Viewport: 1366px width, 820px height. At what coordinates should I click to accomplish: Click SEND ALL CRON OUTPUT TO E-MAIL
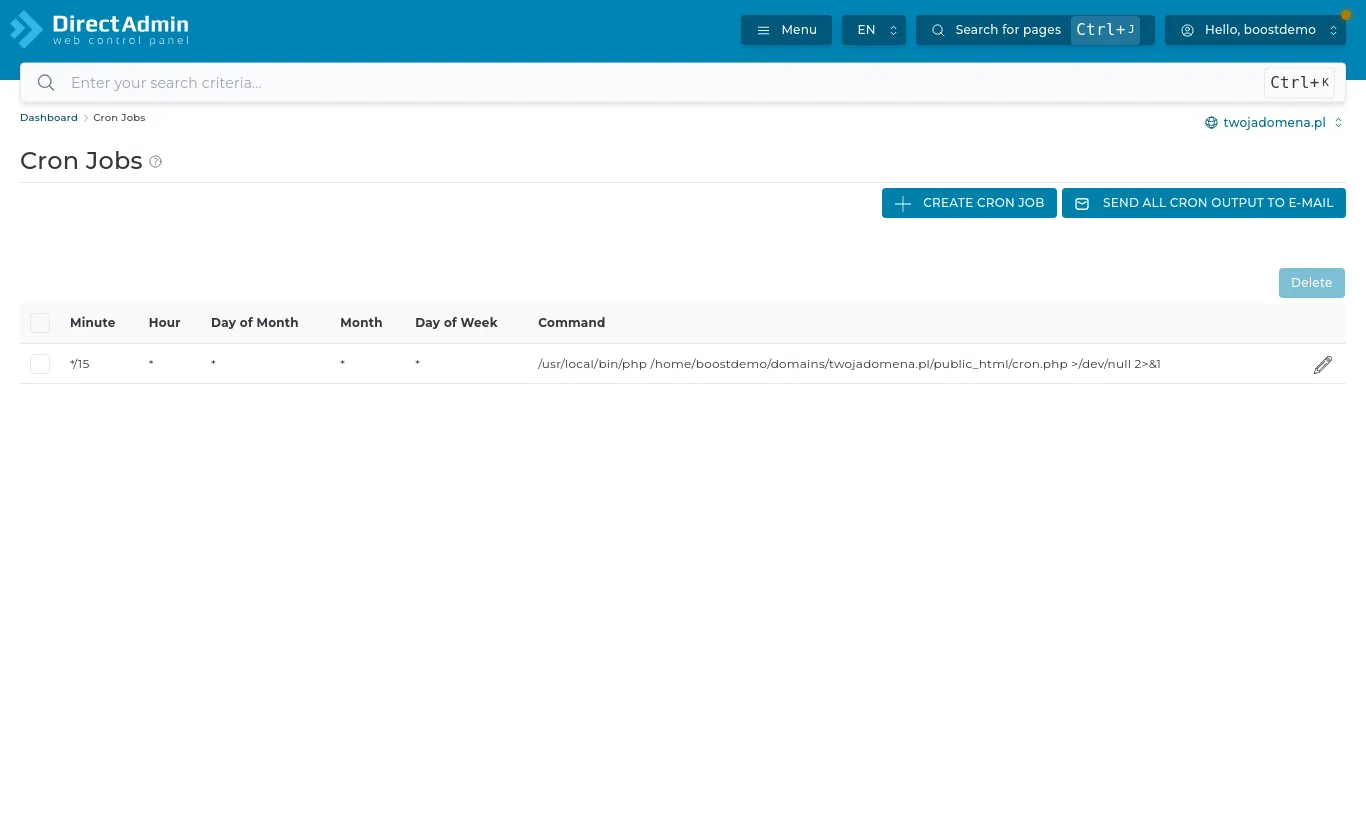1204,203
